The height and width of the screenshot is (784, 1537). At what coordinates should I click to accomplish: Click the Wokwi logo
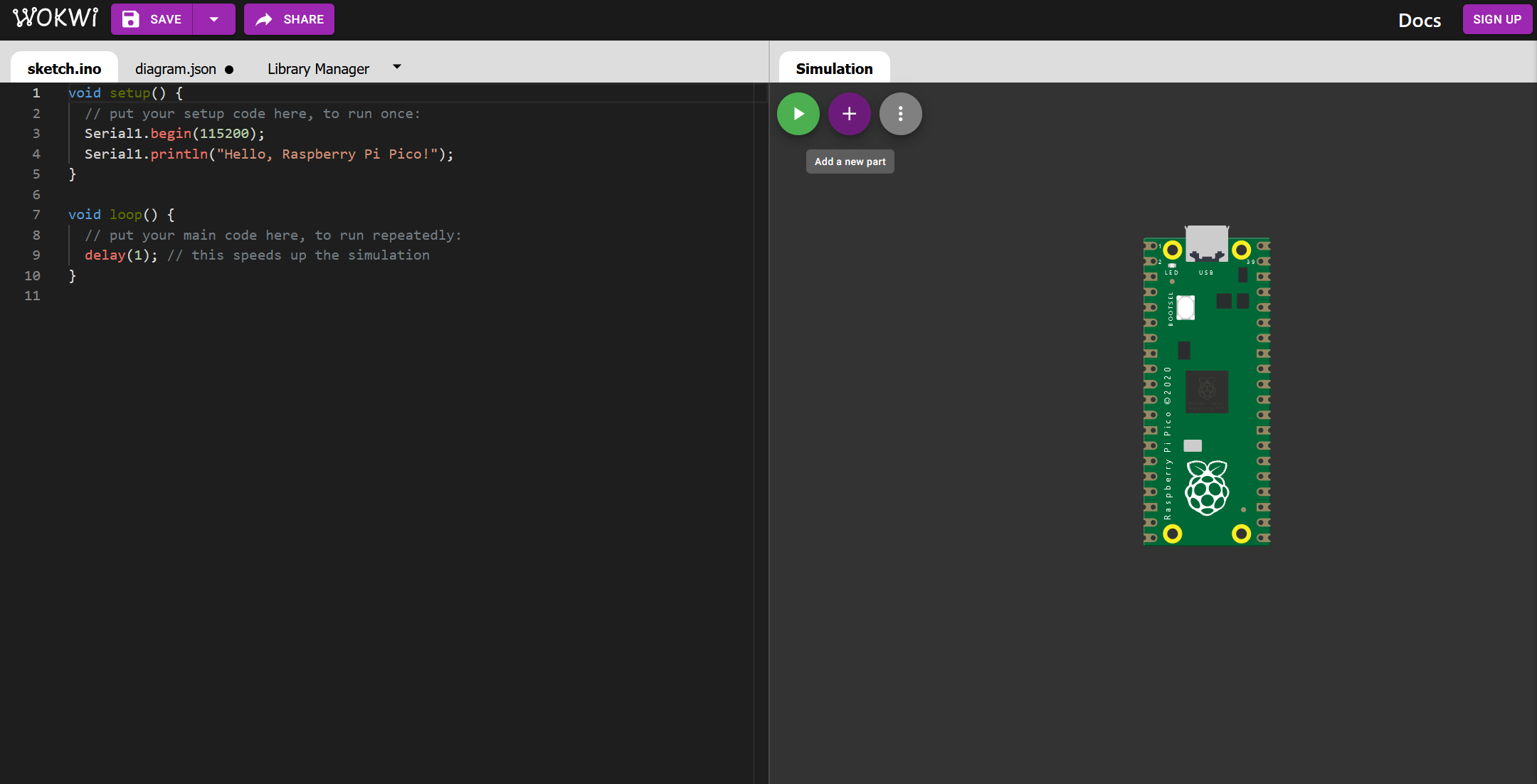[x=56, y=18]
